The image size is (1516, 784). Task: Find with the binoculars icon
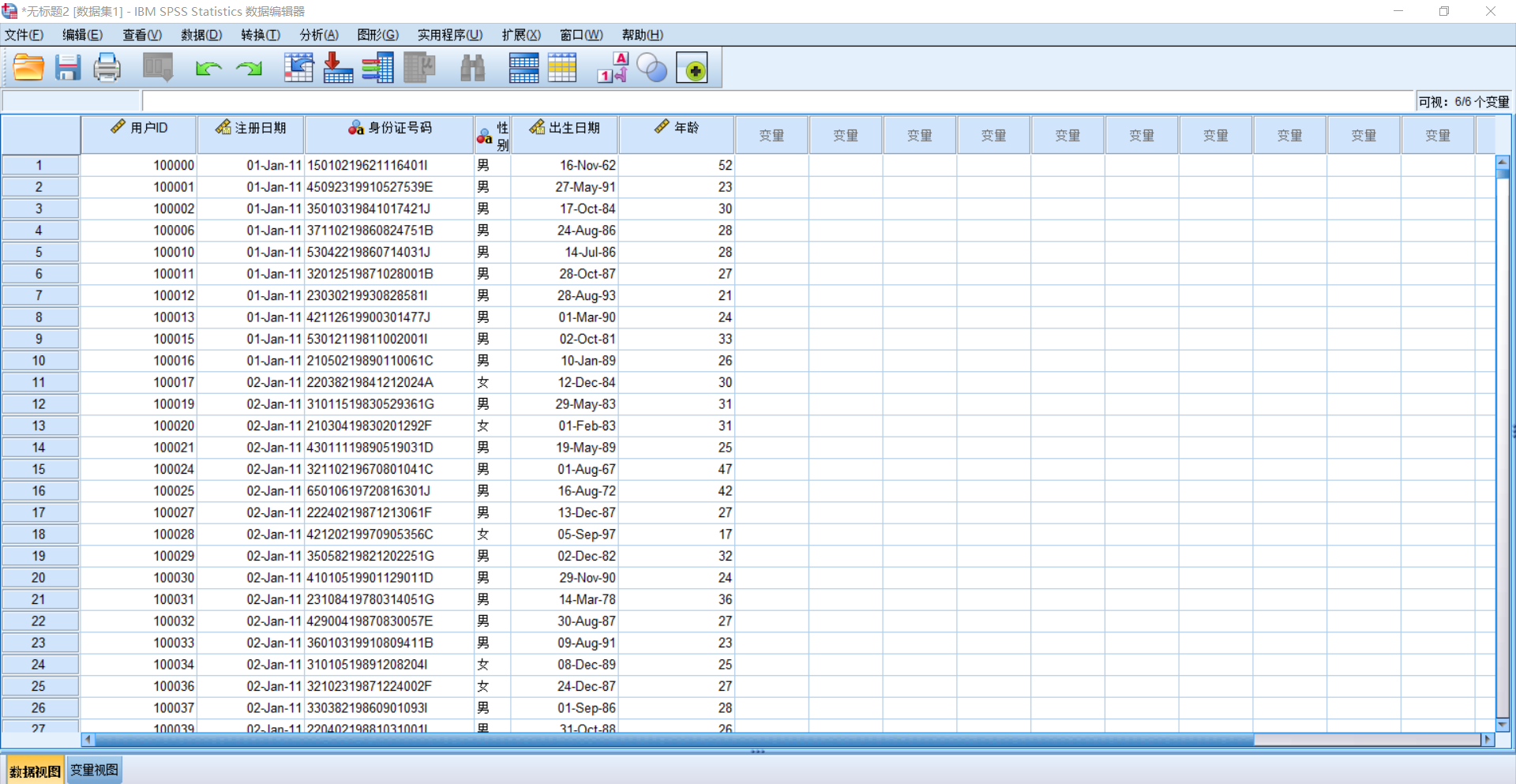472,68
